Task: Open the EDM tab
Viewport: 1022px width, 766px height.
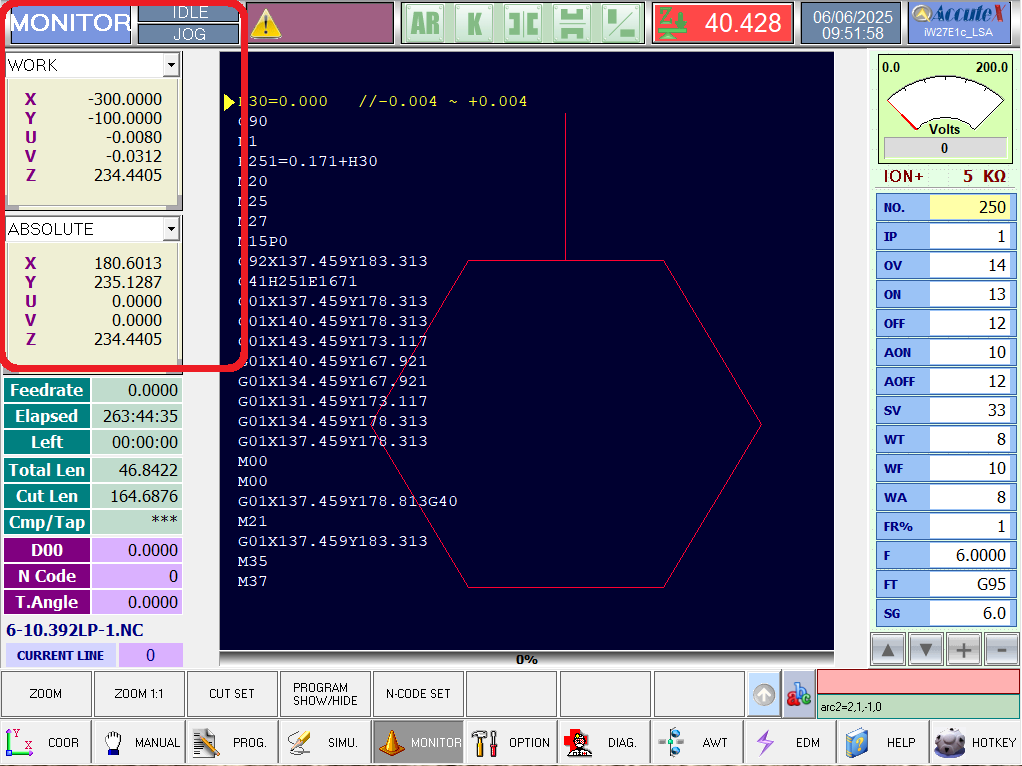Action: point(791,743)
